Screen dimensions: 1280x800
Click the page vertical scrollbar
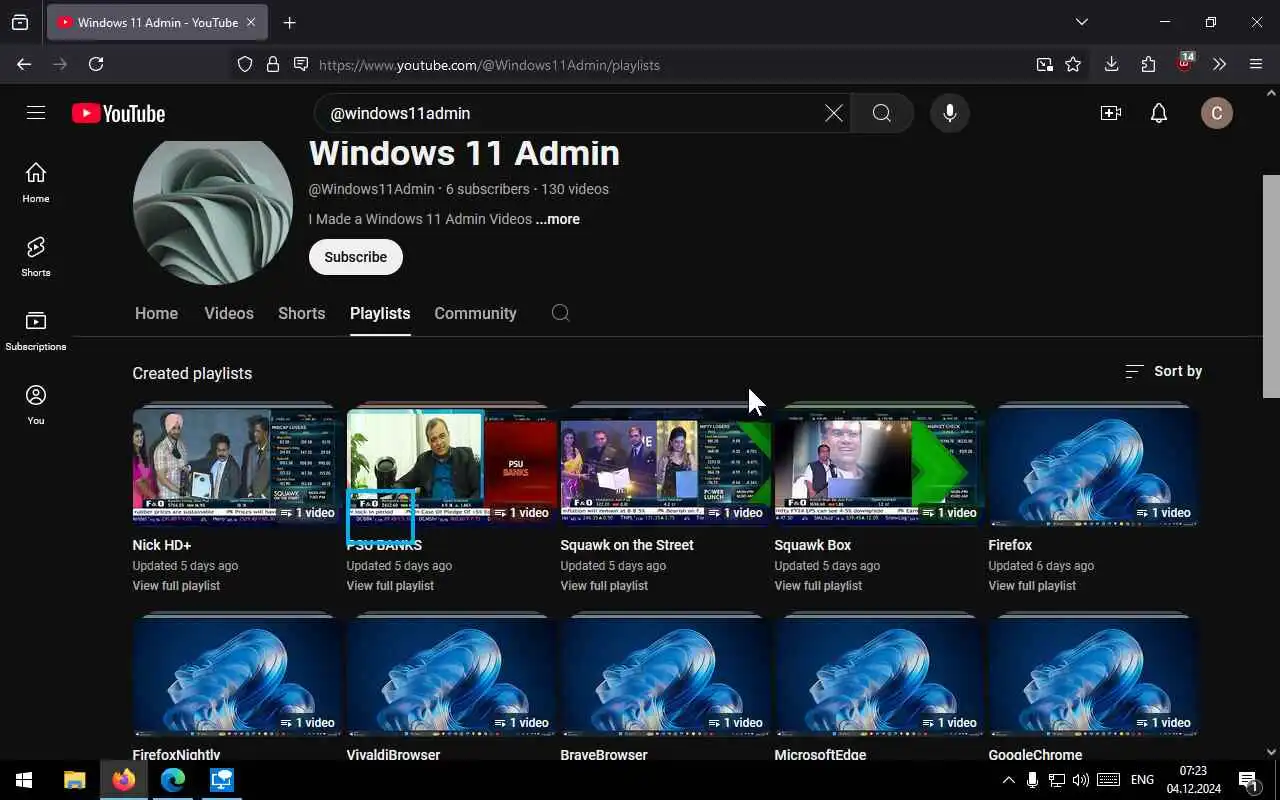(1271, 285)
